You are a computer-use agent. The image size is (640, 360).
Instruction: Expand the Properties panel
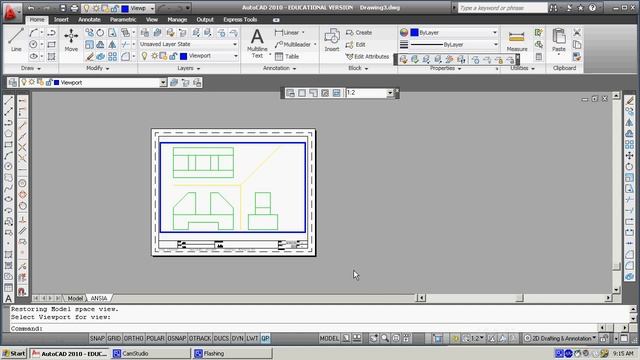445,68
